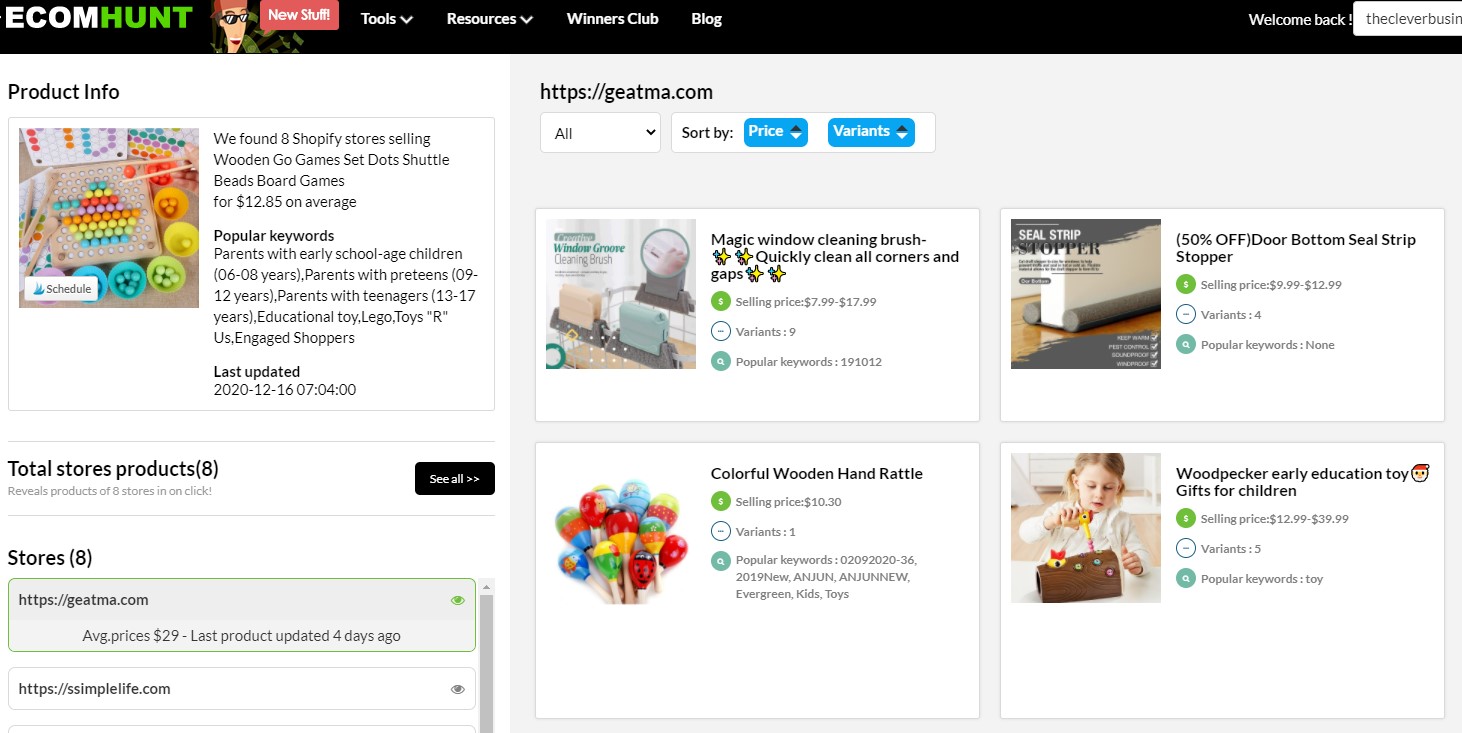Click the variants icon on Woodpecker early education toy card
This screenshot has height=733, width=1462.
[x=1186, y=548]
